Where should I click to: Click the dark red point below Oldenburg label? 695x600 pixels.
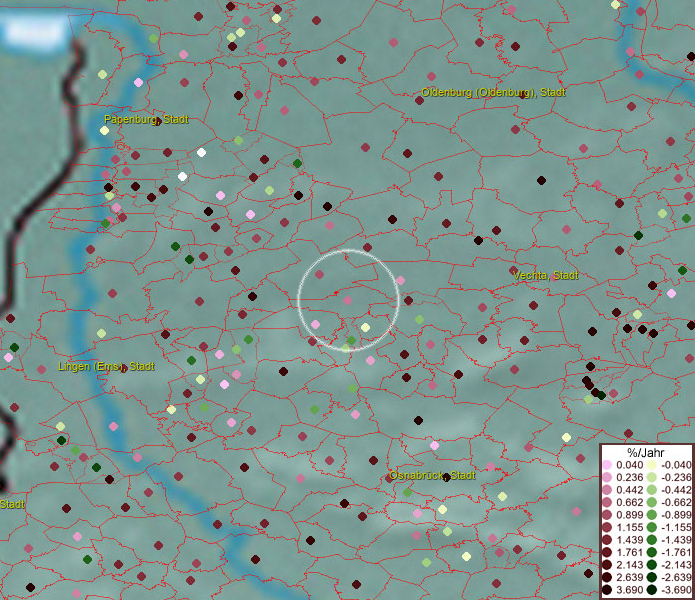419,100
